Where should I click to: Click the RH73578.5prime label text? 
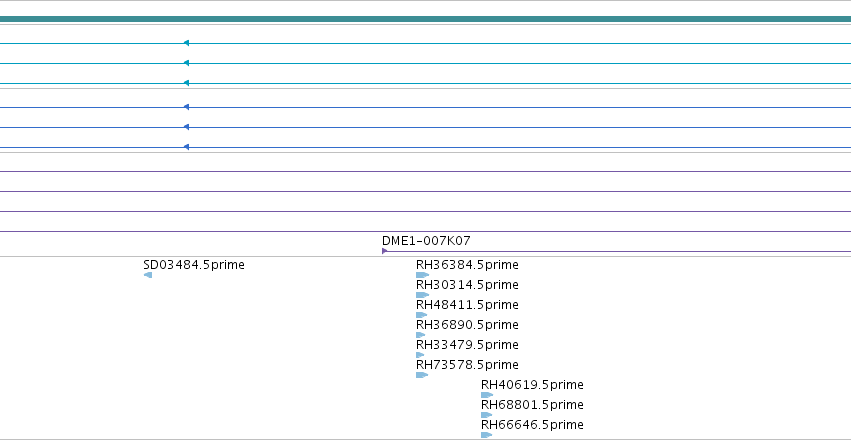pos(467,365)
